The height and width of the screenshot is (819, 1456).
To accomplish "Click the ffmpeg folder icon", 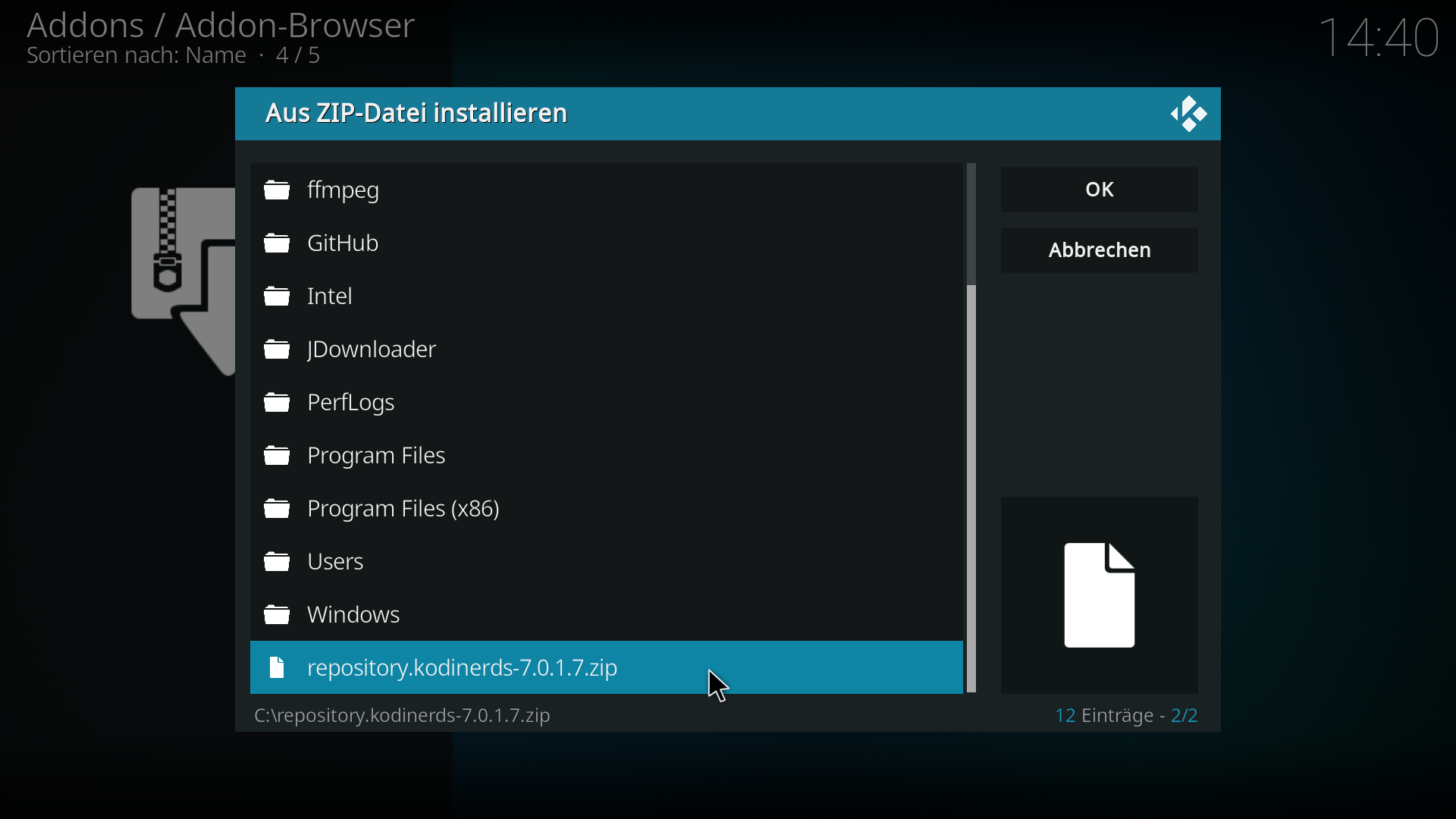I will 277,190.
